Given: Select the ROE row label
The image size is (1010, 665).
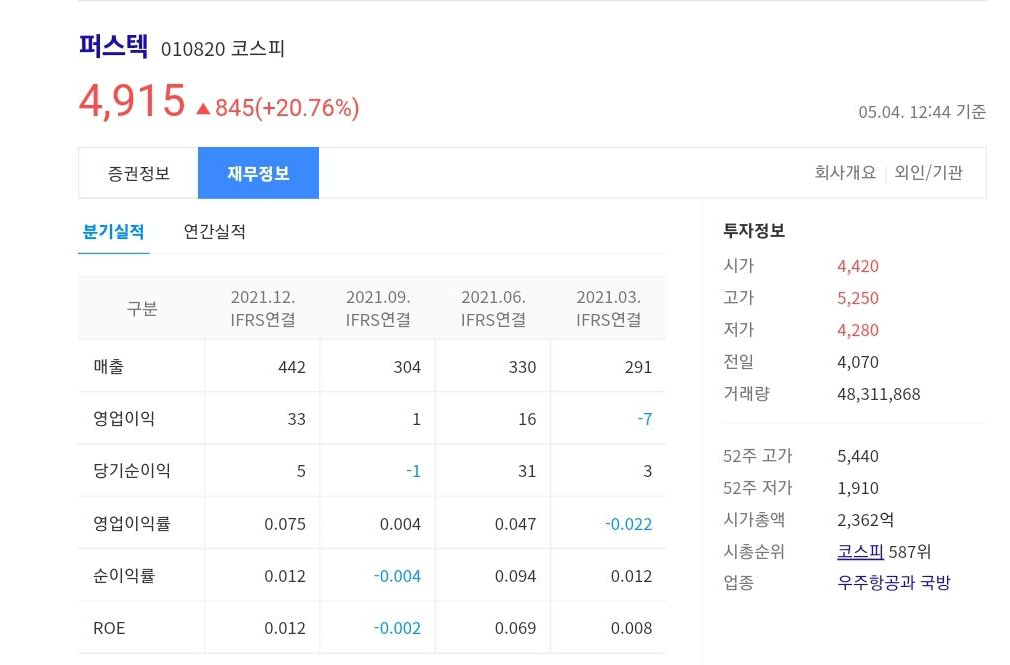Looking at the screenshot, I should 108,628.
